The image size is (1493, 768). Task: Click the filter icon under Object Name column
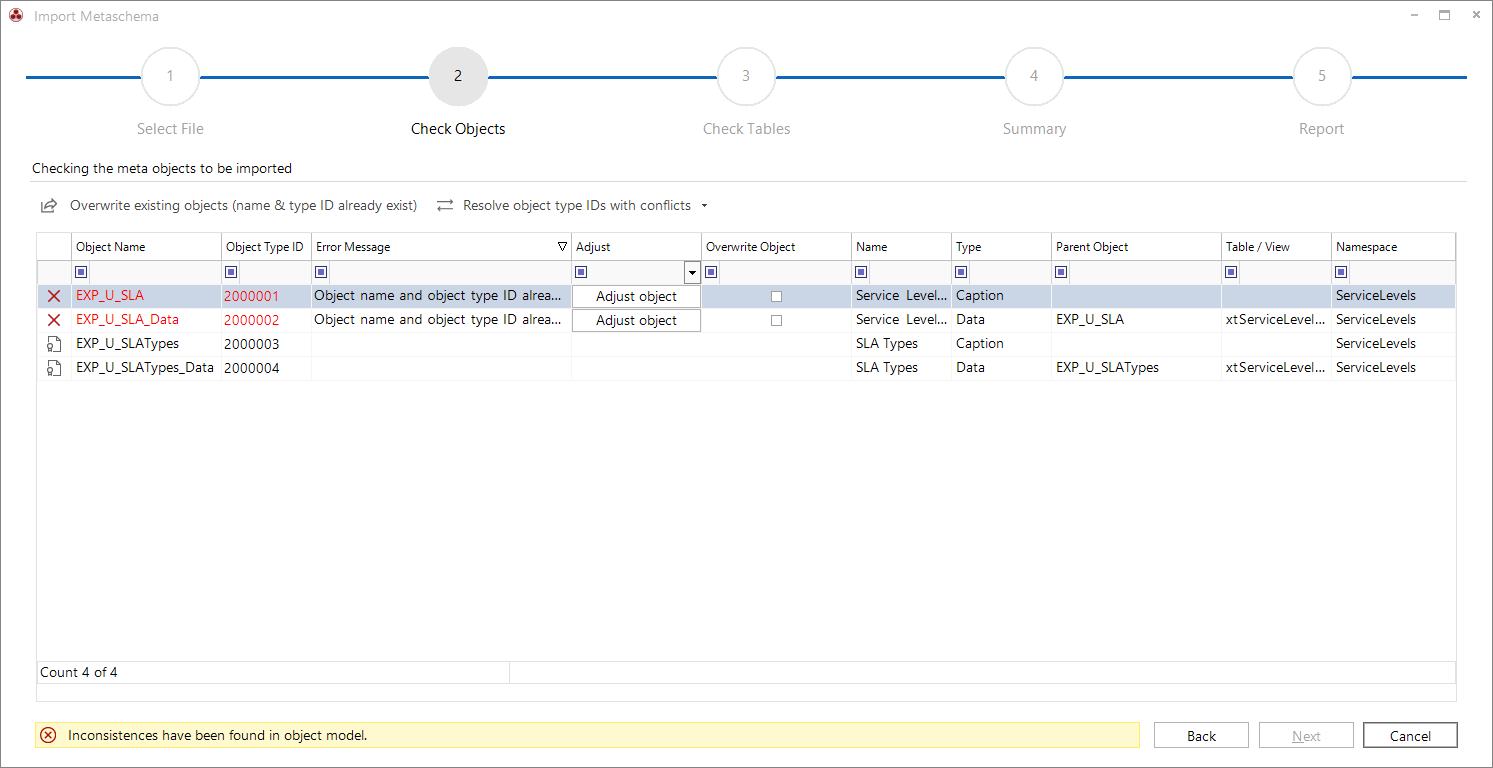[81, 272]
